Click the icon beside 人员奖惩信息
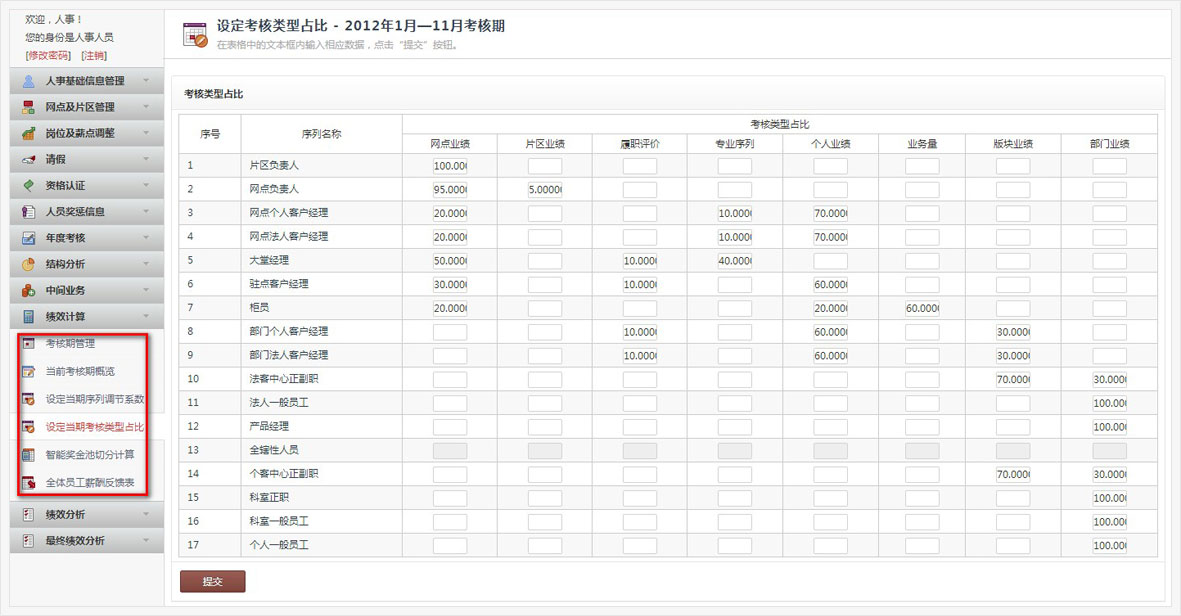The width and height of the screenshot is (1181, 616). 29,212
